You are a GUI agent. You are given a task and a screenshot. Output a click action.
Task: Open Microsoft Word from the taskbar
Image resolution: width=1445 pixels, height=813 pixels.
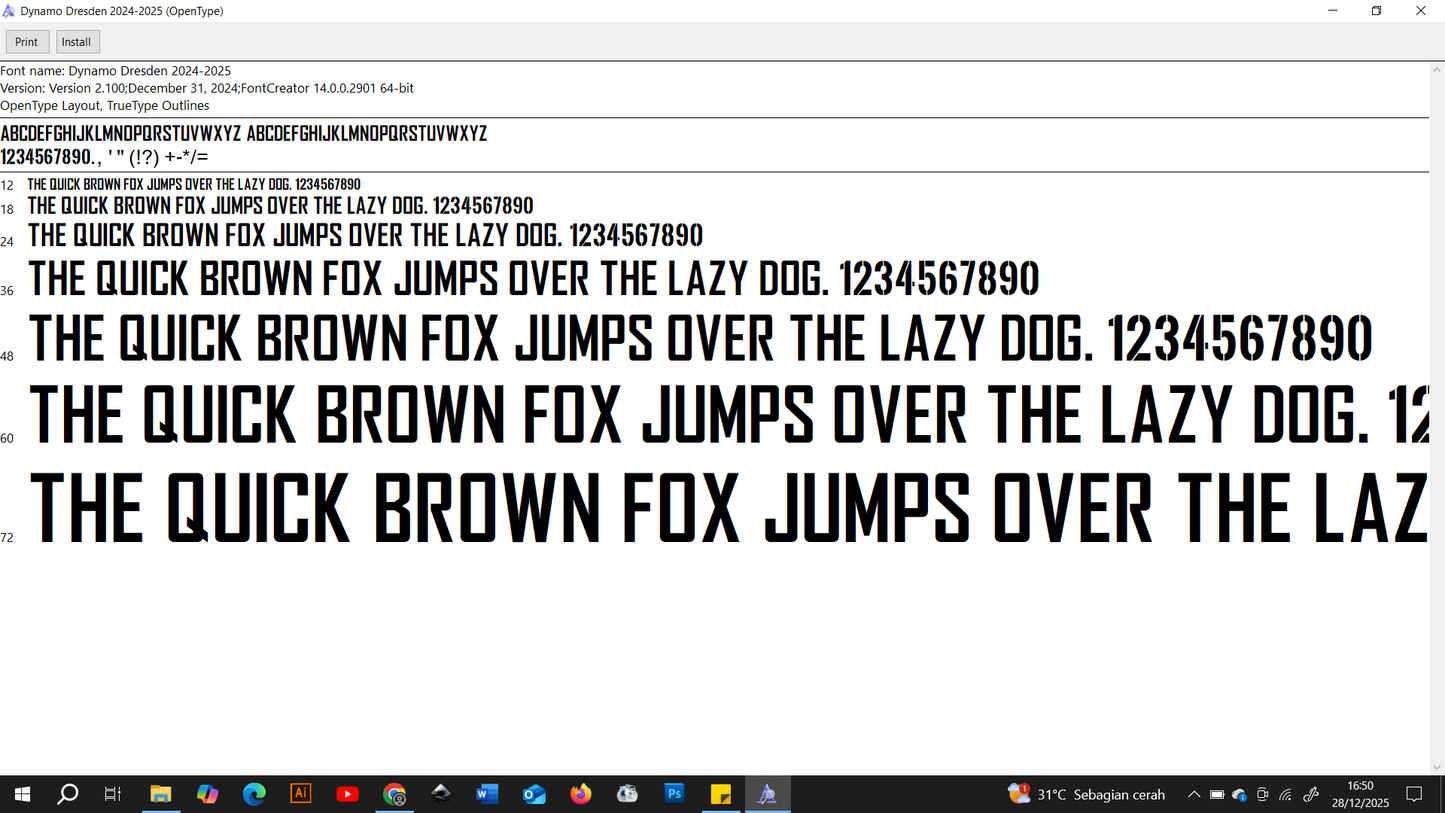point(487,795)
